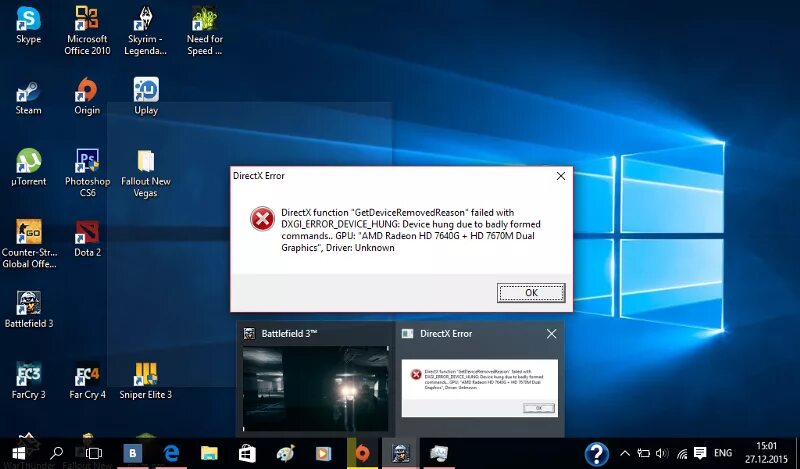Open the Skype desktop shortcut
Screen dimensions: 800x469
click(x=28, y=26)
